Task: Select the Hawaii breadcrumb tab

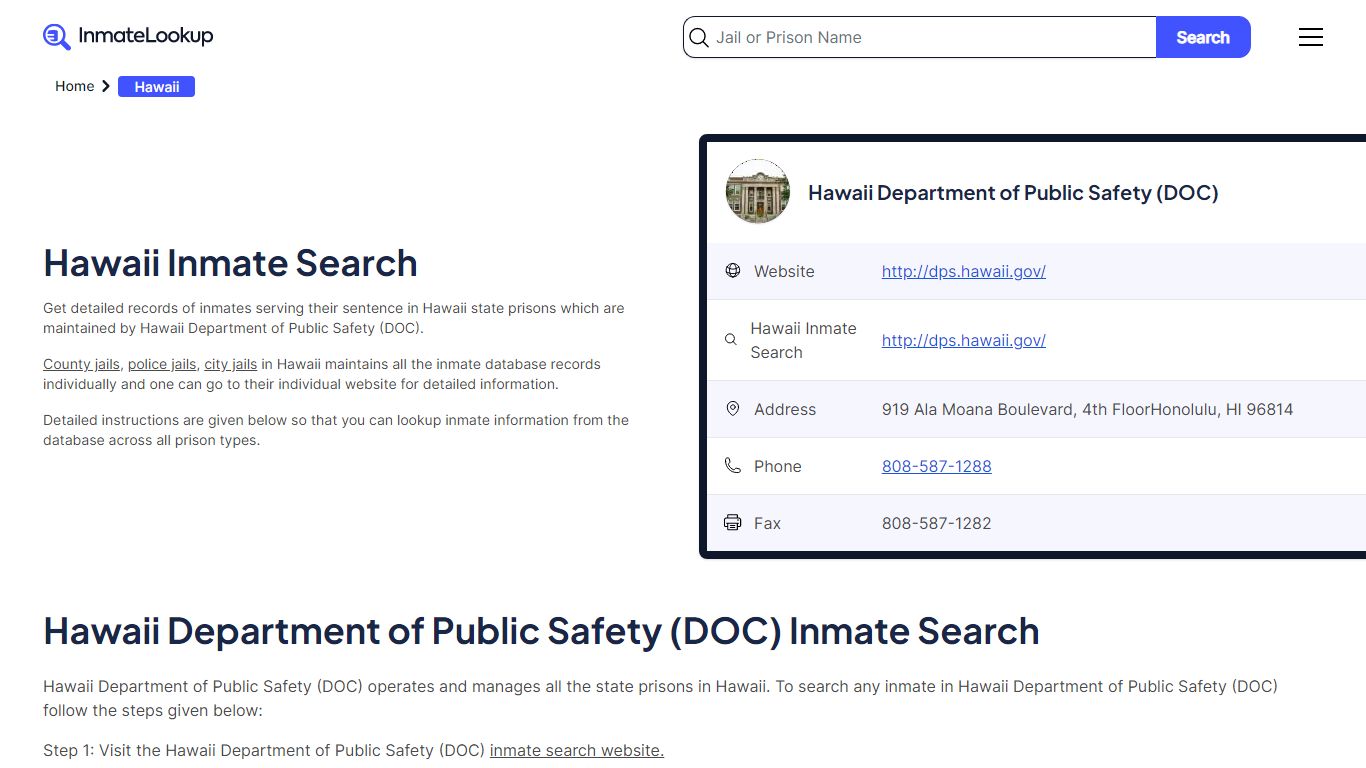Action: 157,87
